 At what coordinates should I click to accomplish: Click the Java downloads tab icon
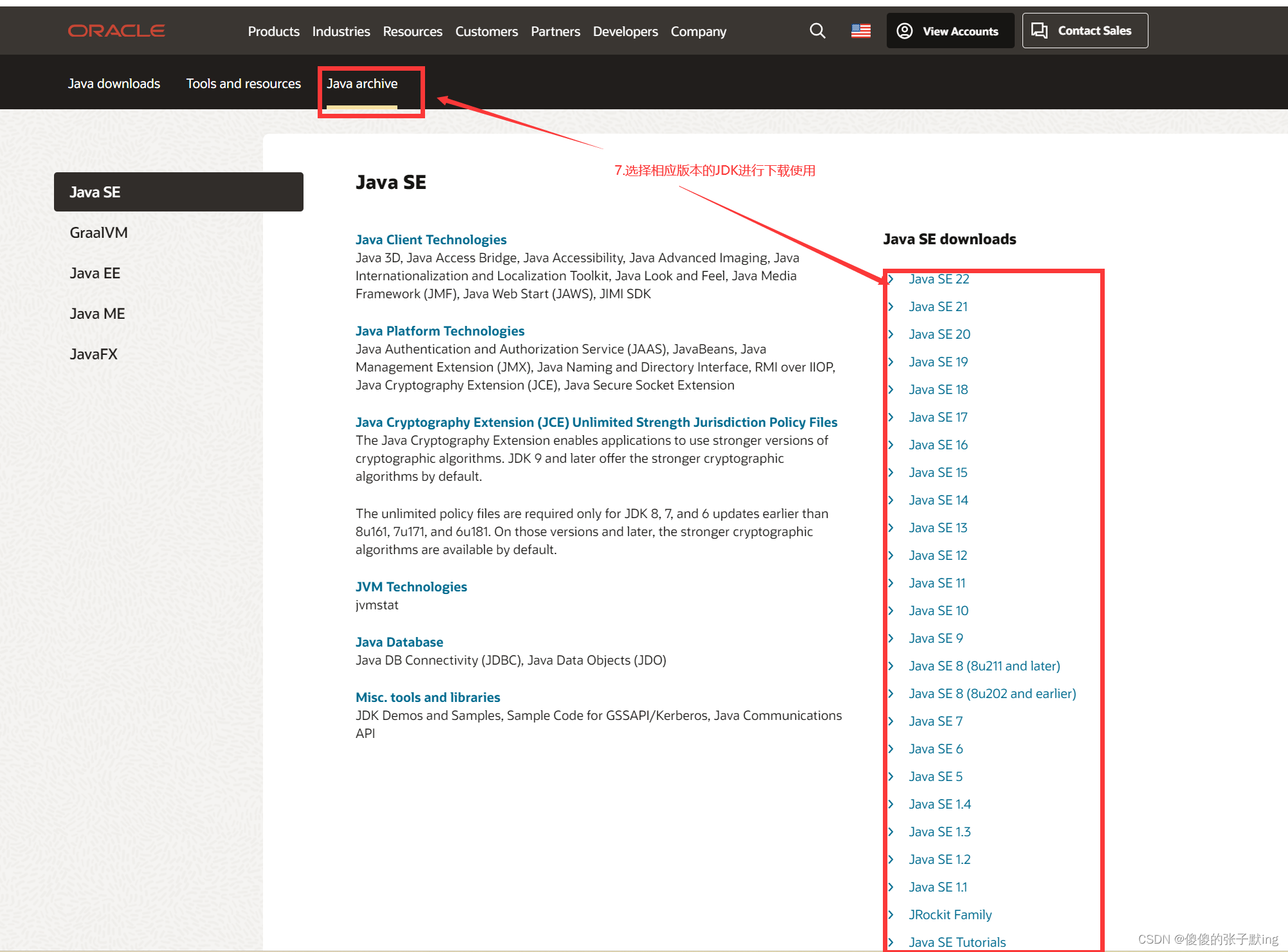[114, 83]
